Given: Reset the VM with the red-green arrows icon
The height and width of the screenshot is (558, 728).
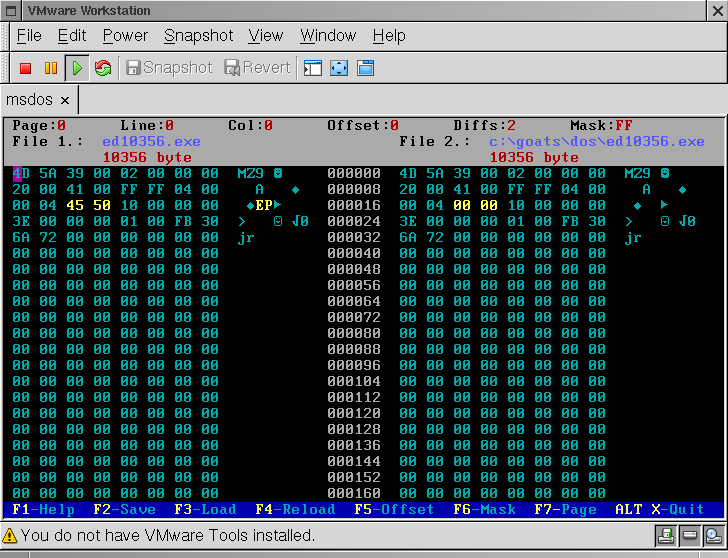Looking at the screenshot, I should tap(103, 68).
